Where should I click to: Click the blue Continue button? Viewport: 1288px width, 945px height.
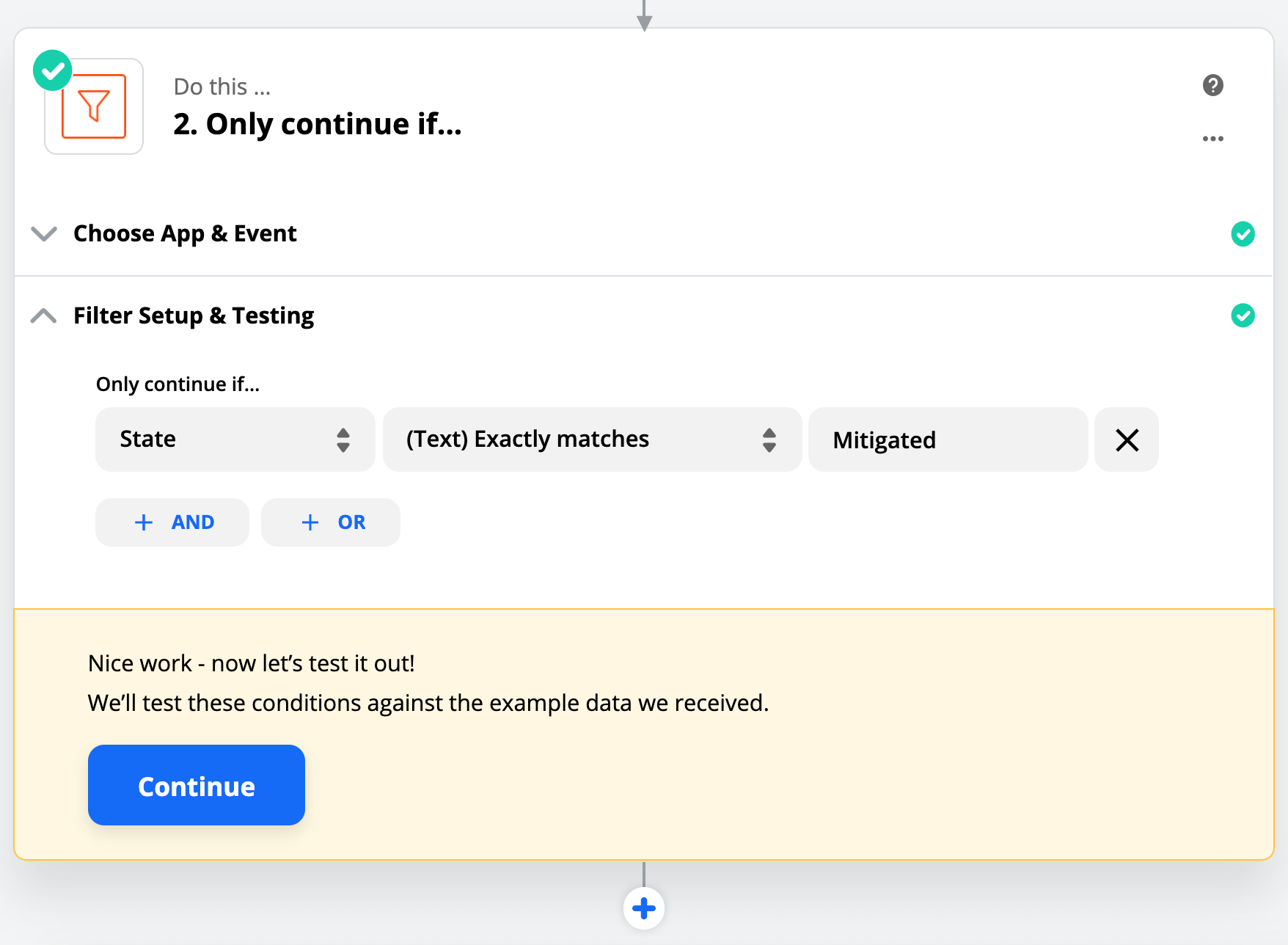pyautogui.click(x=197, y=785)
